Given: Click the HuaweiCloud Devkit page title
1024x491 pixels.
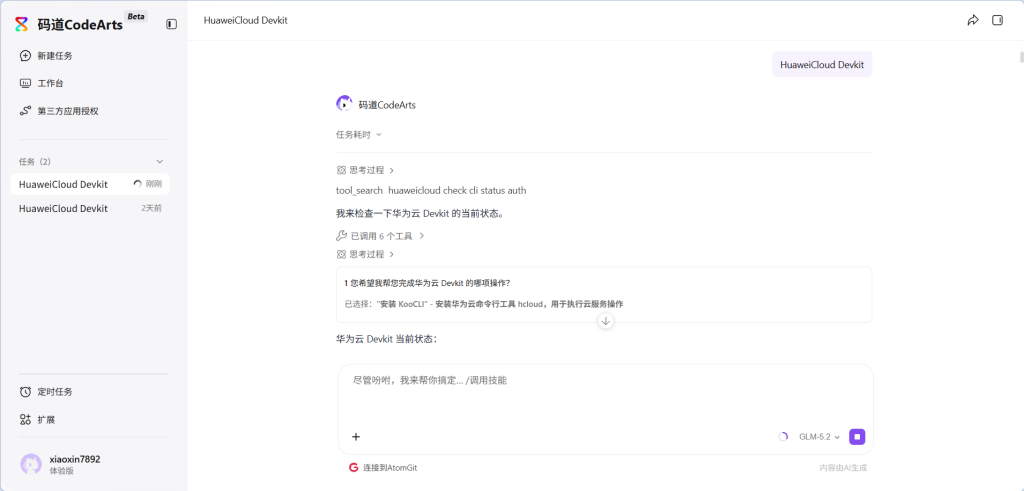Looking at the screenshot, I should [246, 20].
